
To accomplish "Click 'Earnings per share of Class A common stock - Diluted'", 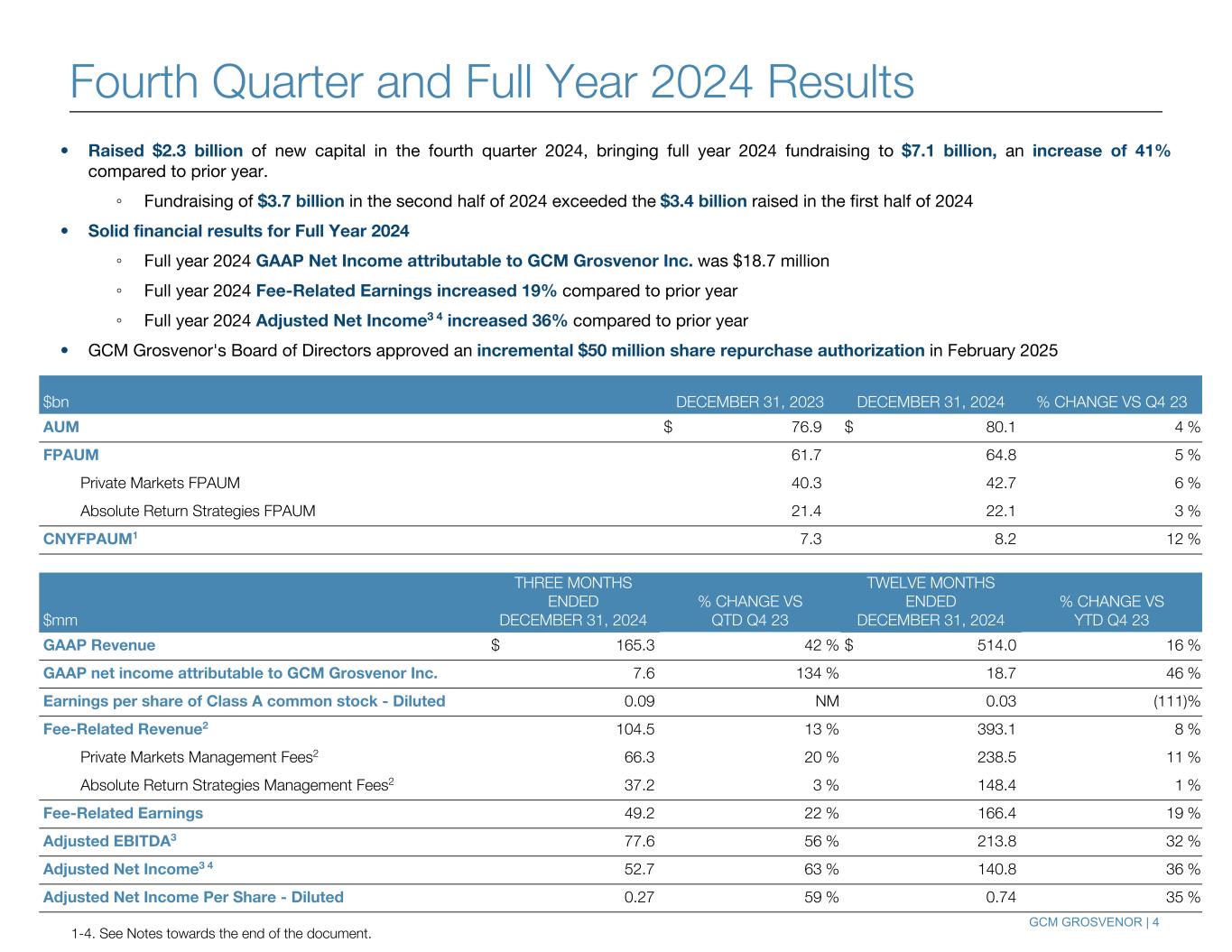I will (244, 701).
